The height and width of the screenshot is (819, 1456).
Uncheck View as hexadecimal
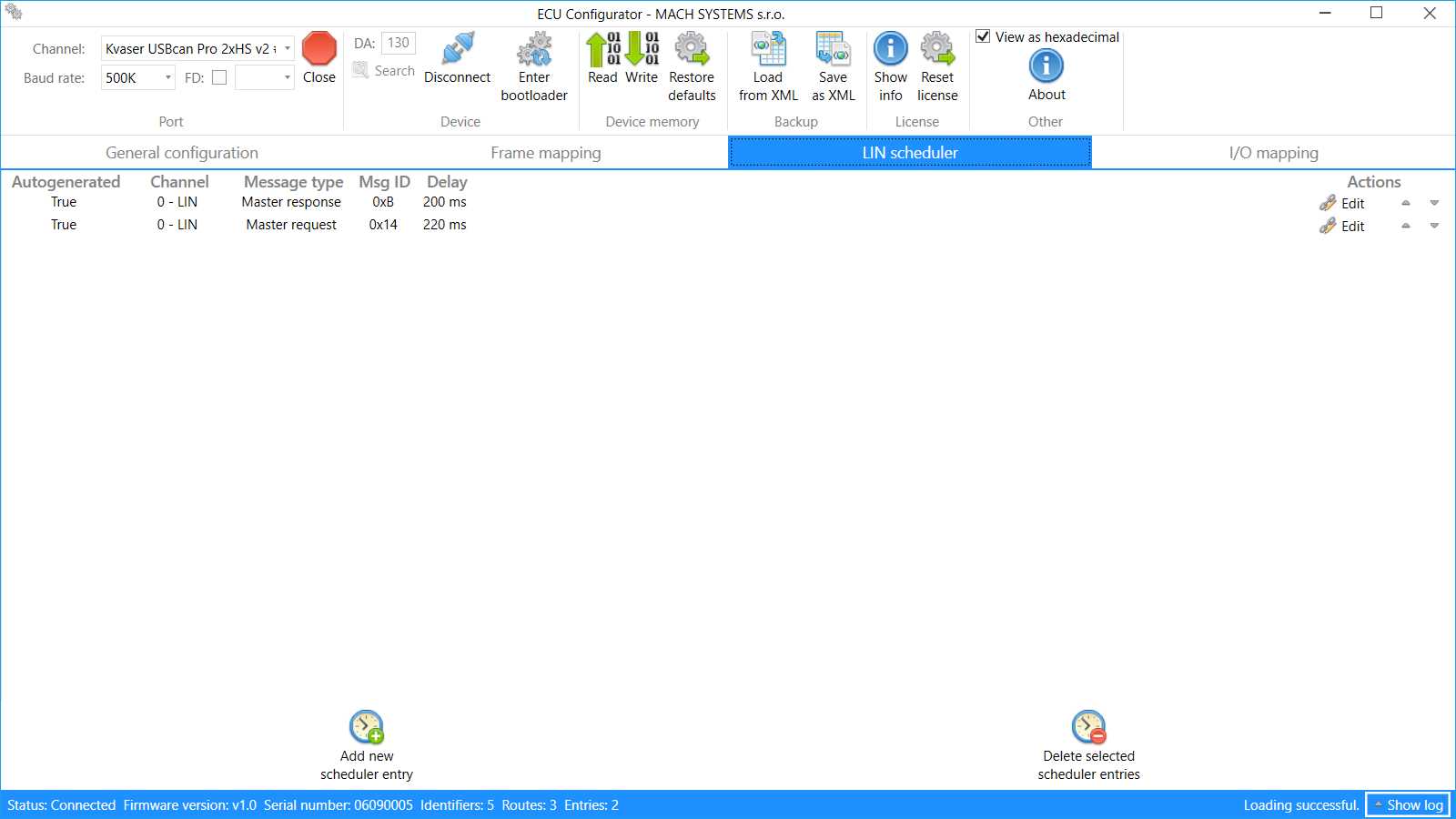click(984, 35)
